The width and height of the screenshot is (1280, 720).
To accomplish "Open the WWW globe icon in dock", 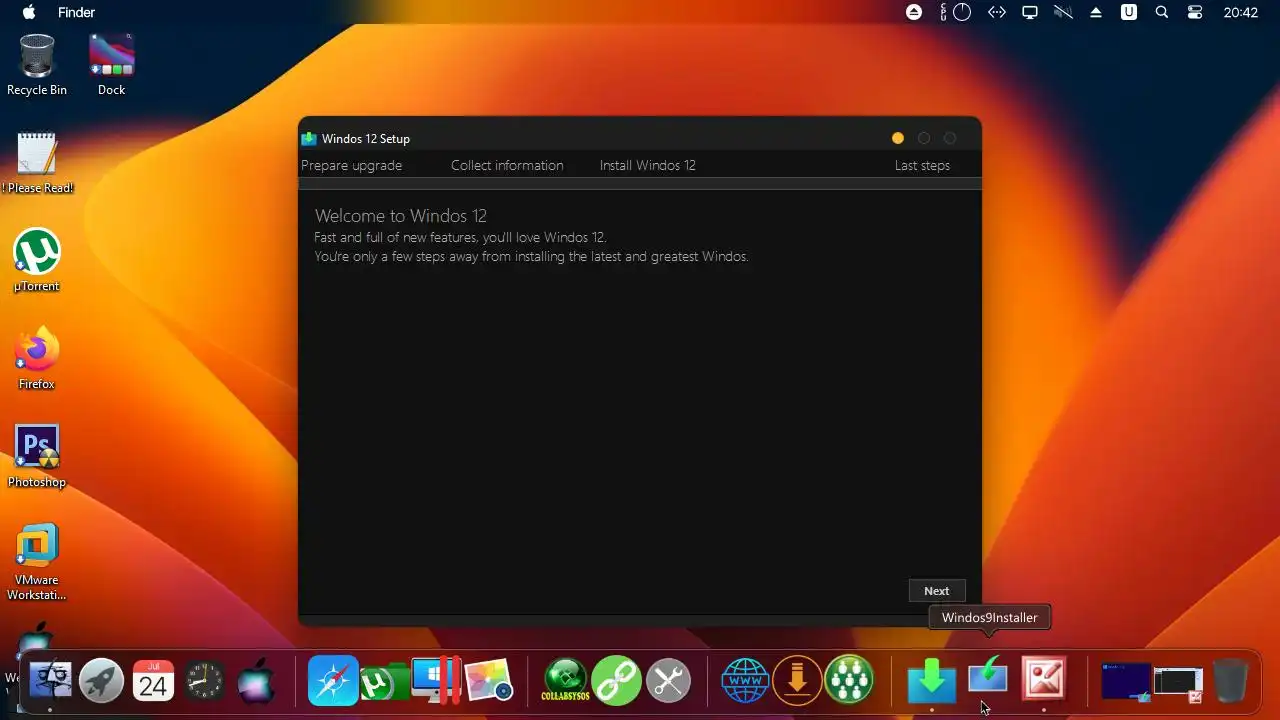I will (745, 681).
